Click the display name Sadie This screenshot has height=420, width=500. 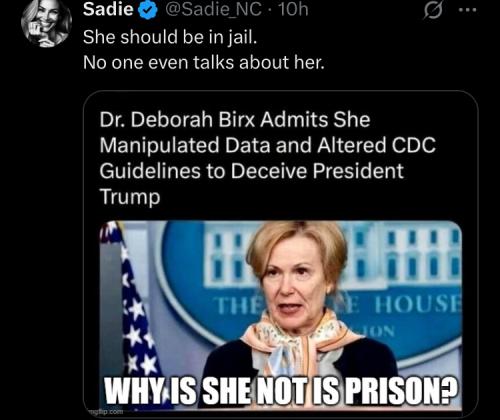tap(108, 9)
